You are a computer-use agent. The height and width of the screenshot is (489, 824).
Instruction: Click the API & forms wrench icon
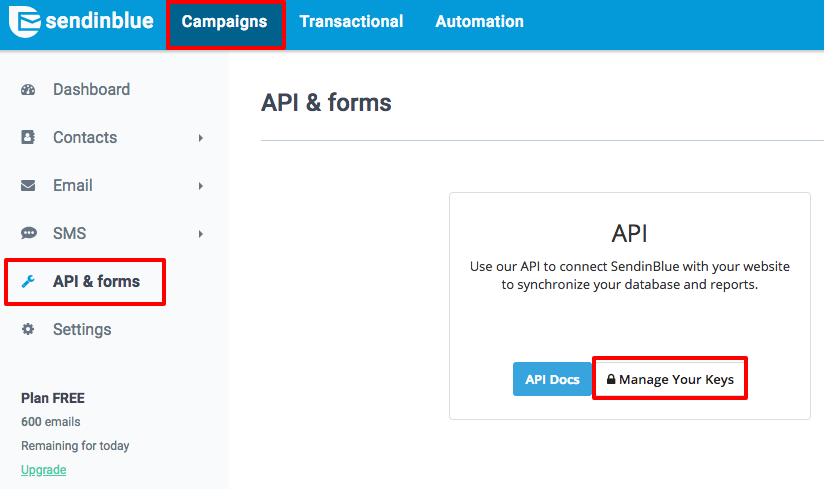click(x=28, y=282)
